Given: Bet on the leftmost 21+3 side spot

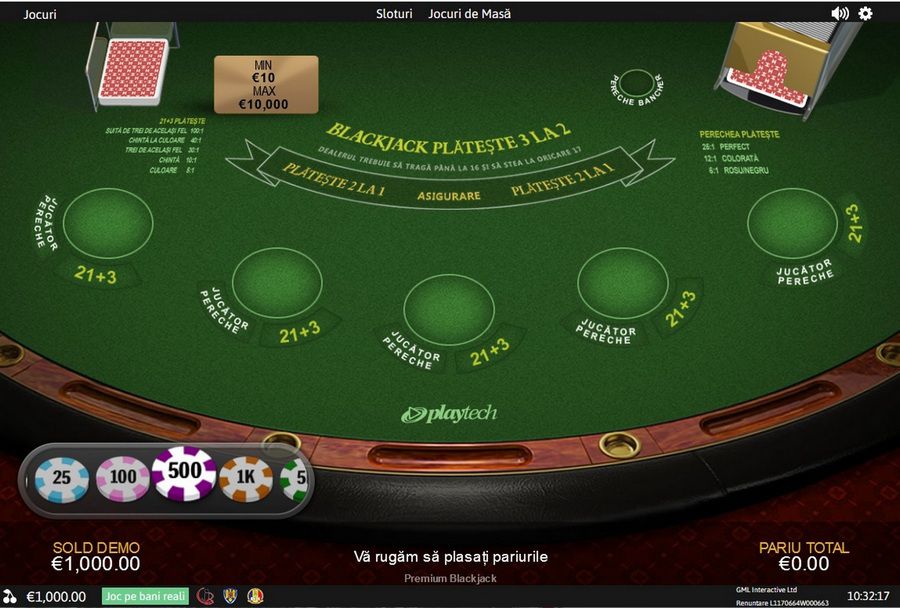Looking at the screenshot, I should tap(95, 275).
